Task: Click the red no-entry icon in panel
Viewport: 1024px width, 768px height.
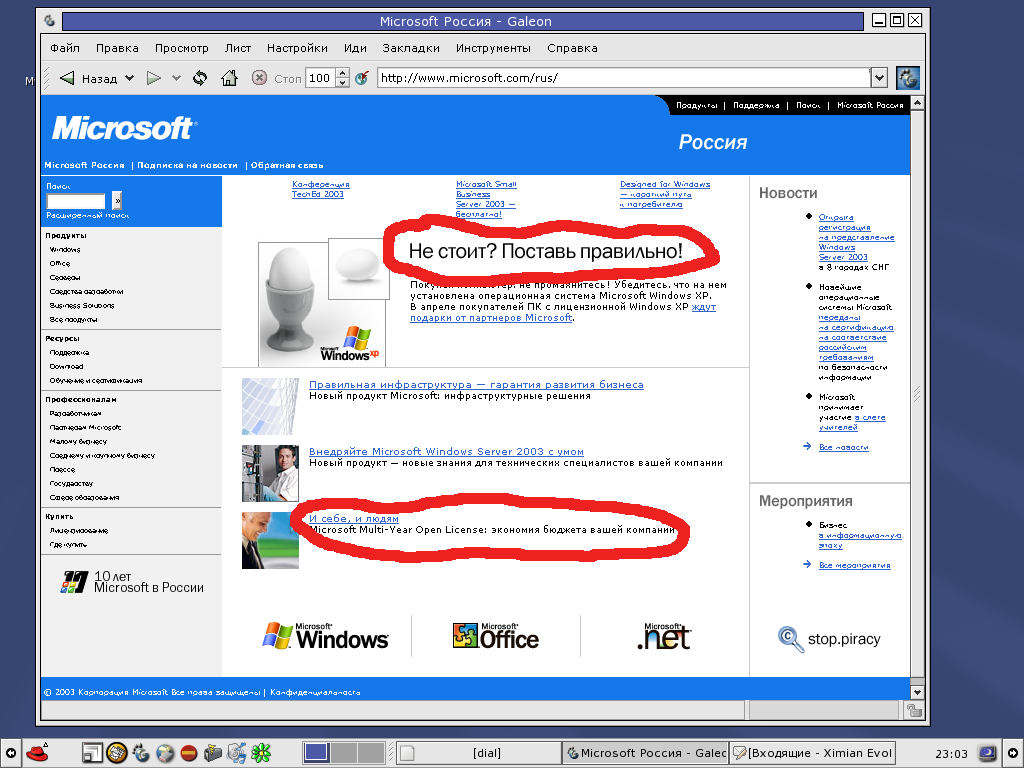Action: [x=188, y=752]
